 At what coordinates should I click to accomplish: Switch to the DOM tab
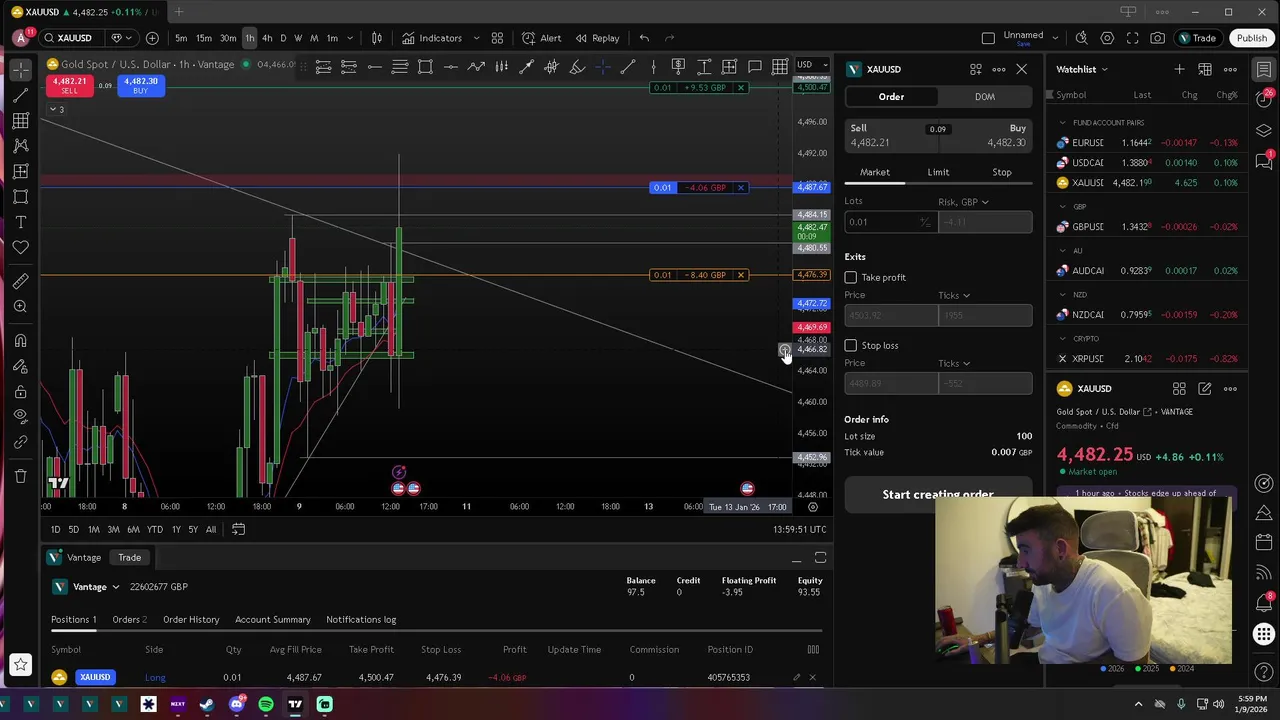[985, 97]
